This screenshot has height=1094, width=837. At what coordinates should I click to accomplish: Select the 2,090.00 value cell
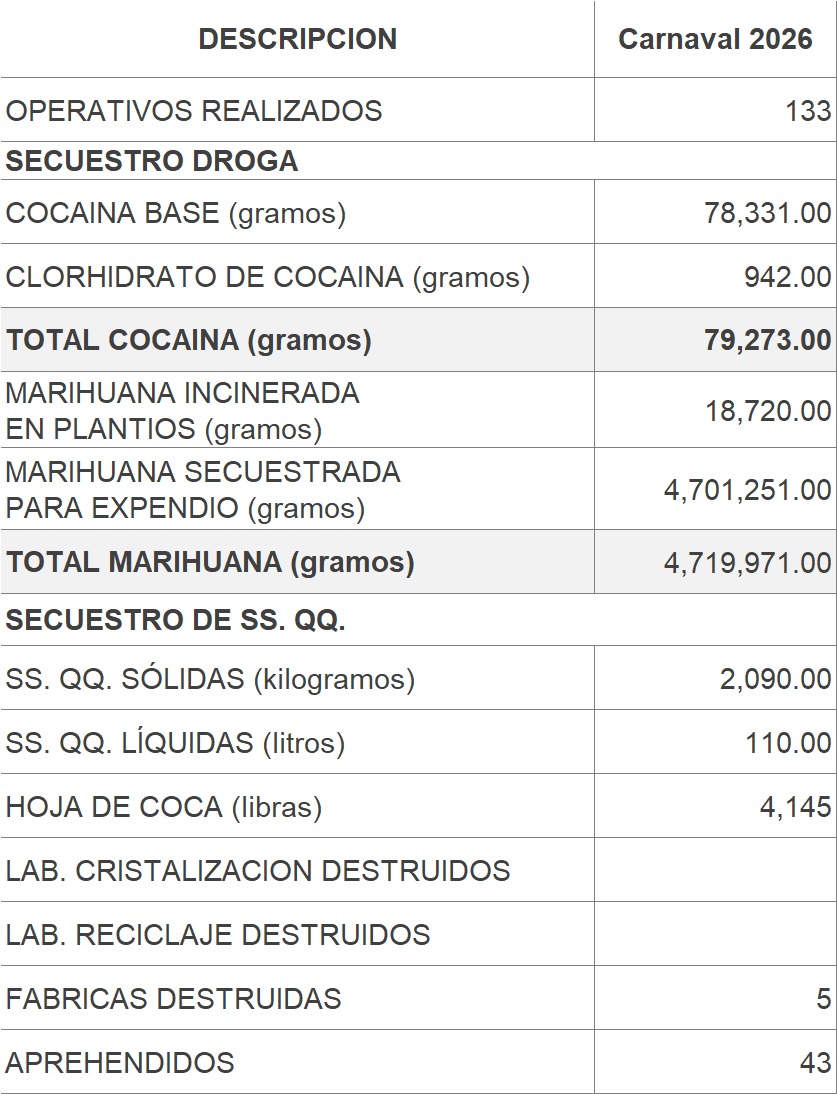pyautogui.click(x=775, y=679)
